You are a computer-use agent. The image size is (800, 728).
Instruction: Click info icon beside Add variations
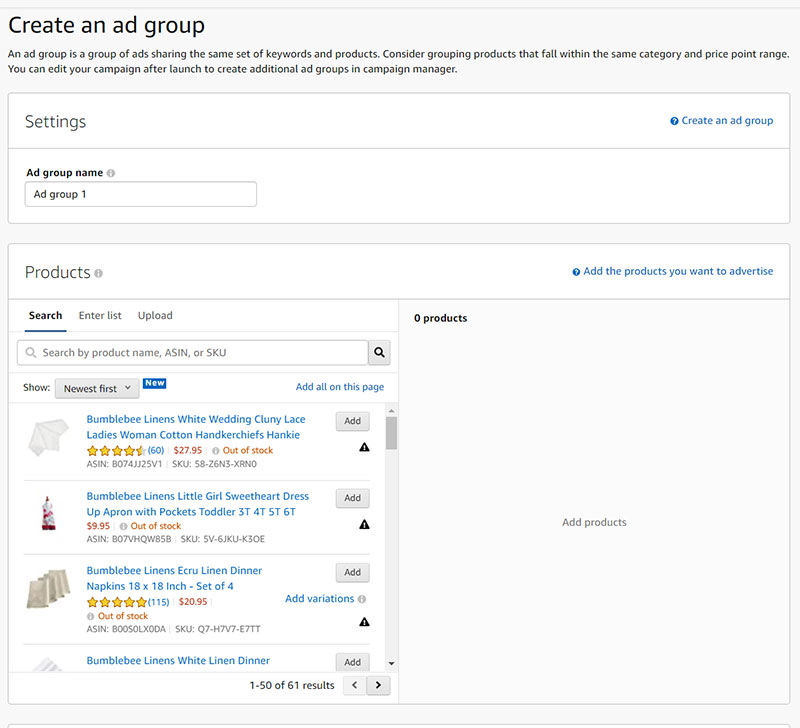click(x=362, y=599)
